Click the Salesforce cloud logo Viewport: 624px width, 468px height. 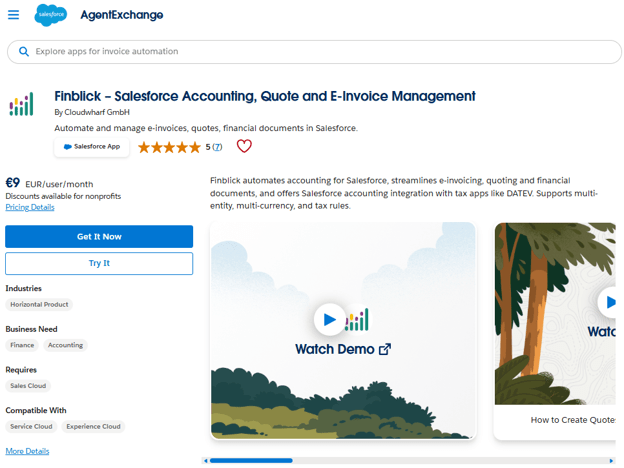(51, 15)
